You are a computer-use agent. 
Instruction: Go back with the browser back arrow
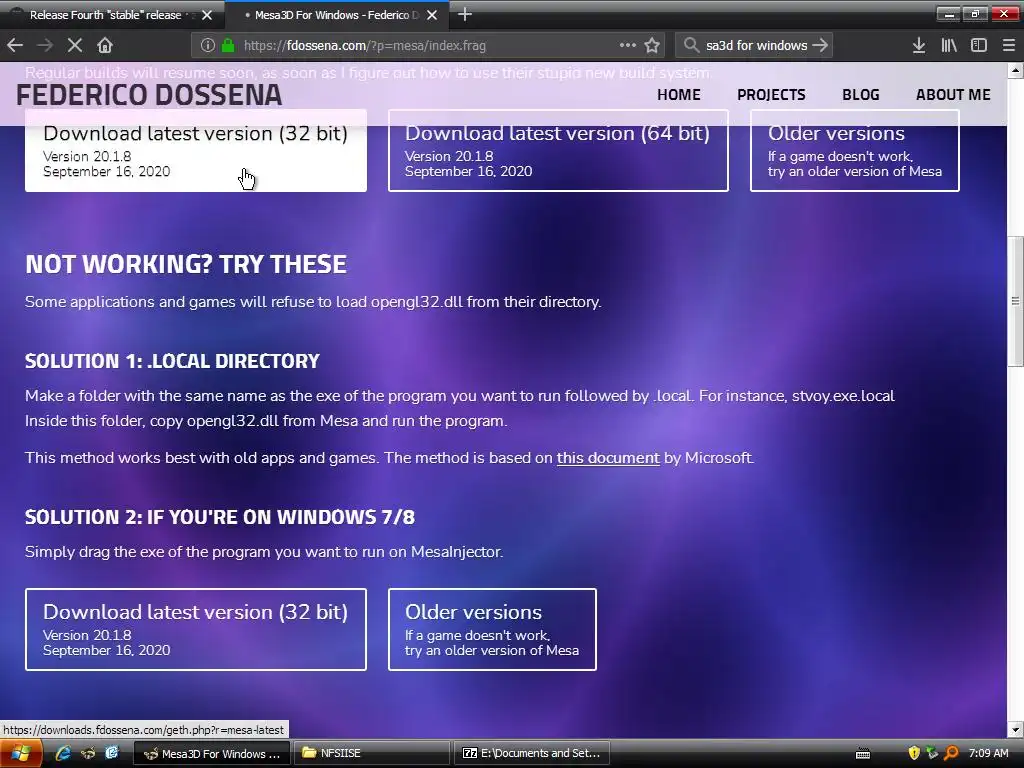[15, 45]
